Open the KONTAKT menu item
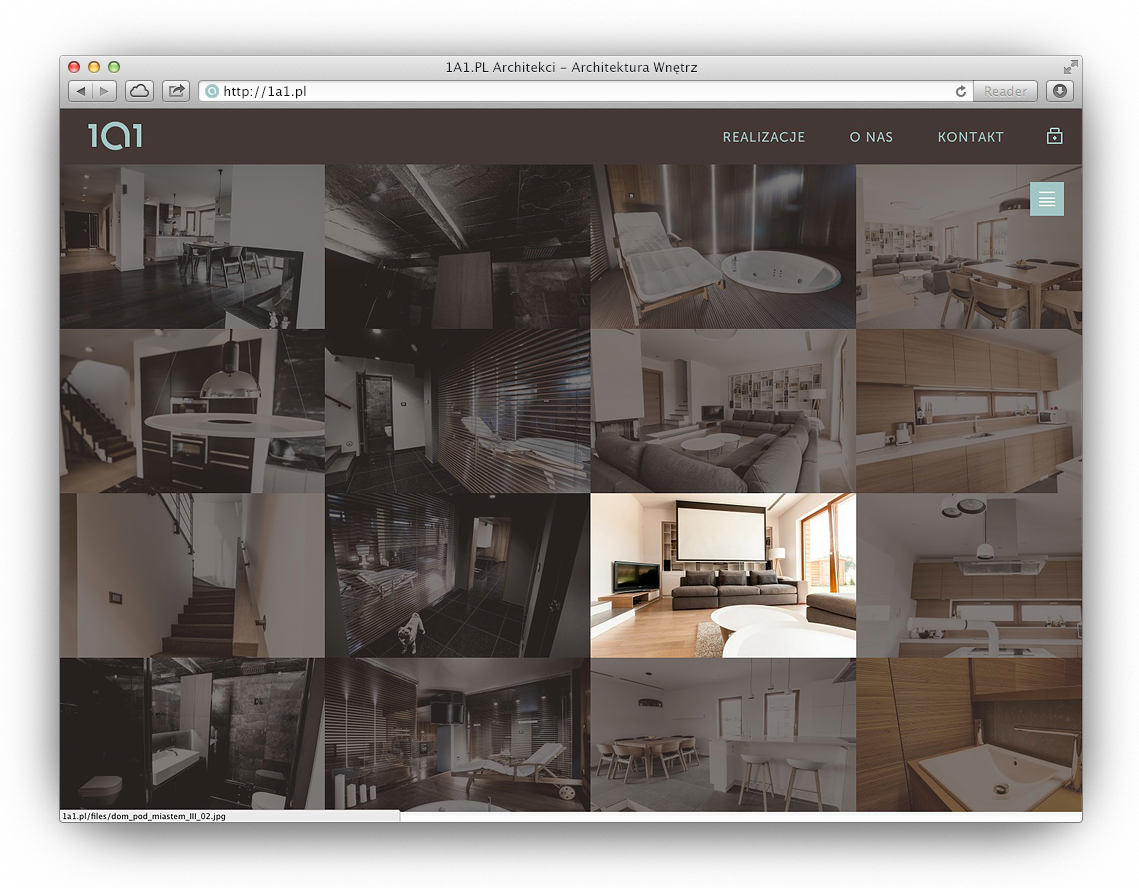The height and width of the screenshot is (888, 1139). click(x=970, y=137)
